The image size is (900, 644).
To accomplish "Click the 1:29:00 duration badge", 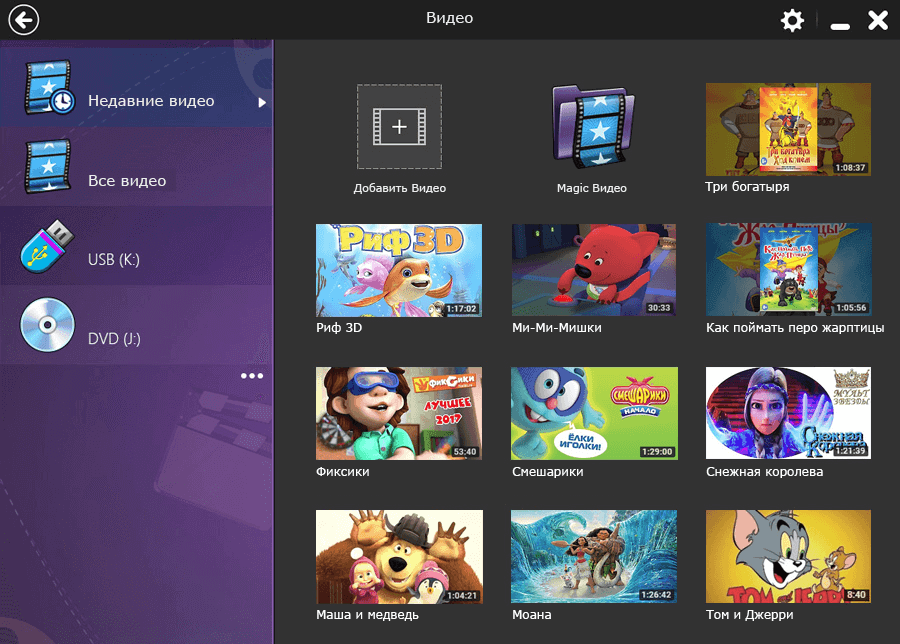I will tap(657, 452).
